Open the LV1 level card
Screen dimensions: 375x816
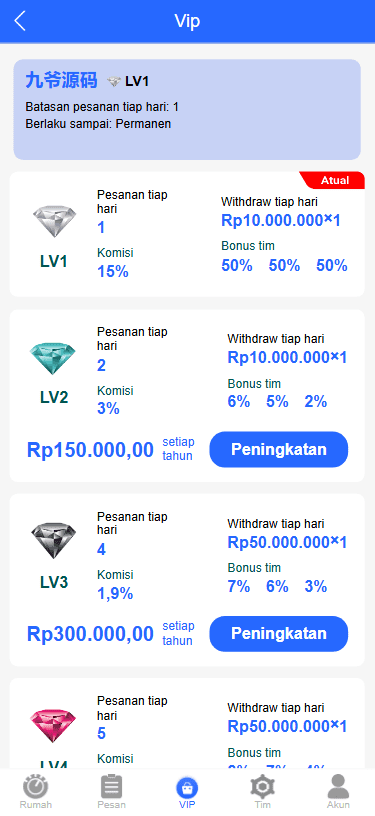[187, 234]
